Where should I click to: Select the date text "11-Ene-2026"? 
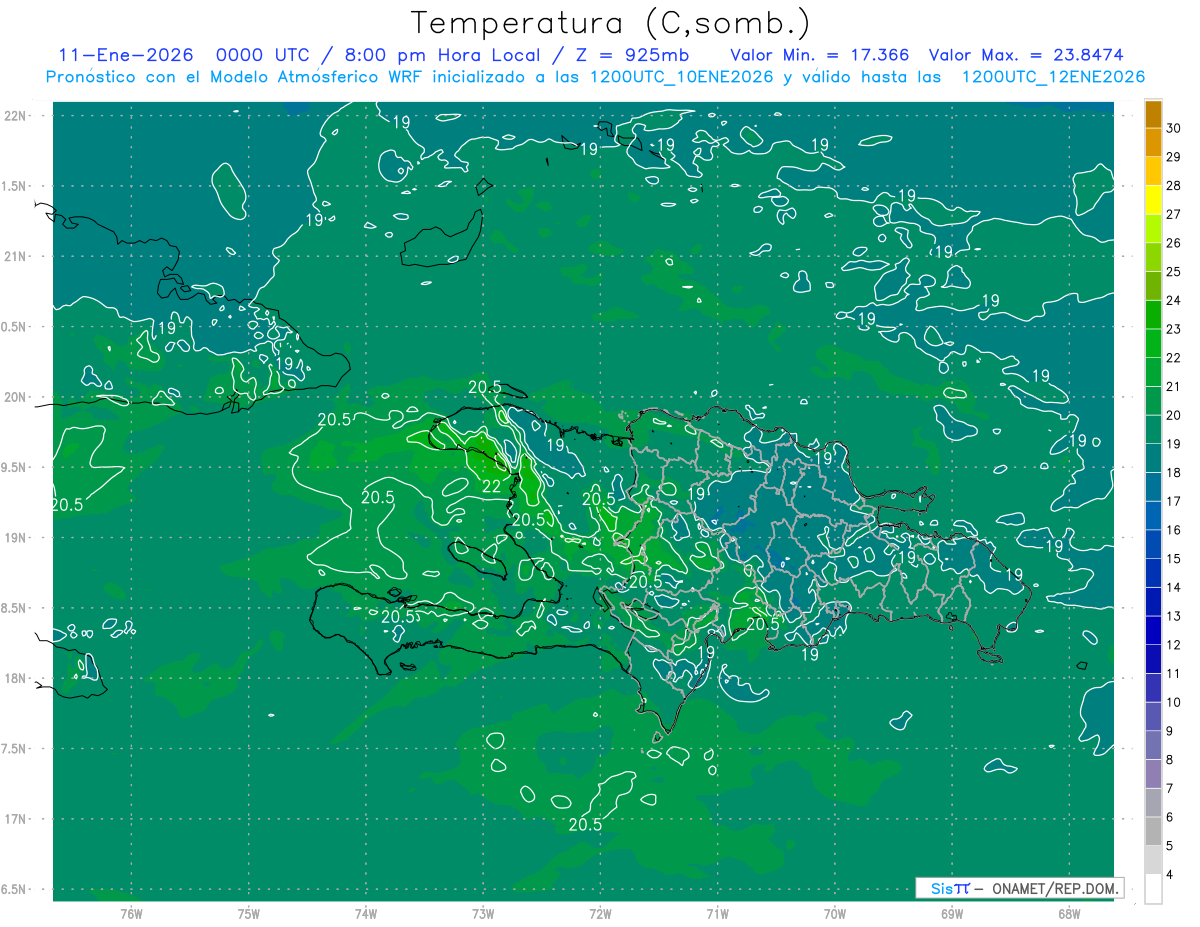coord(125,55)
